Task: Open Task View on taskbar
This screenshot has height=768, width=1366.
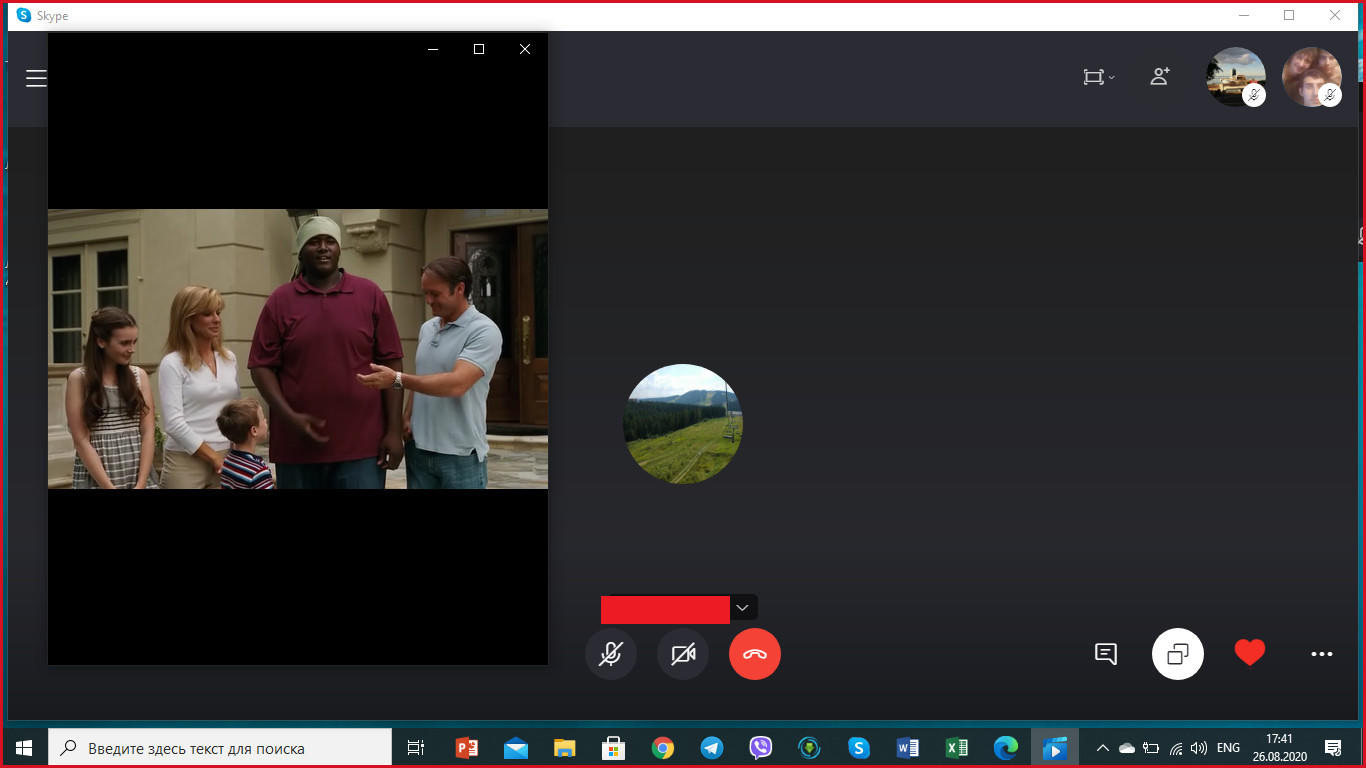Action: 416,748
